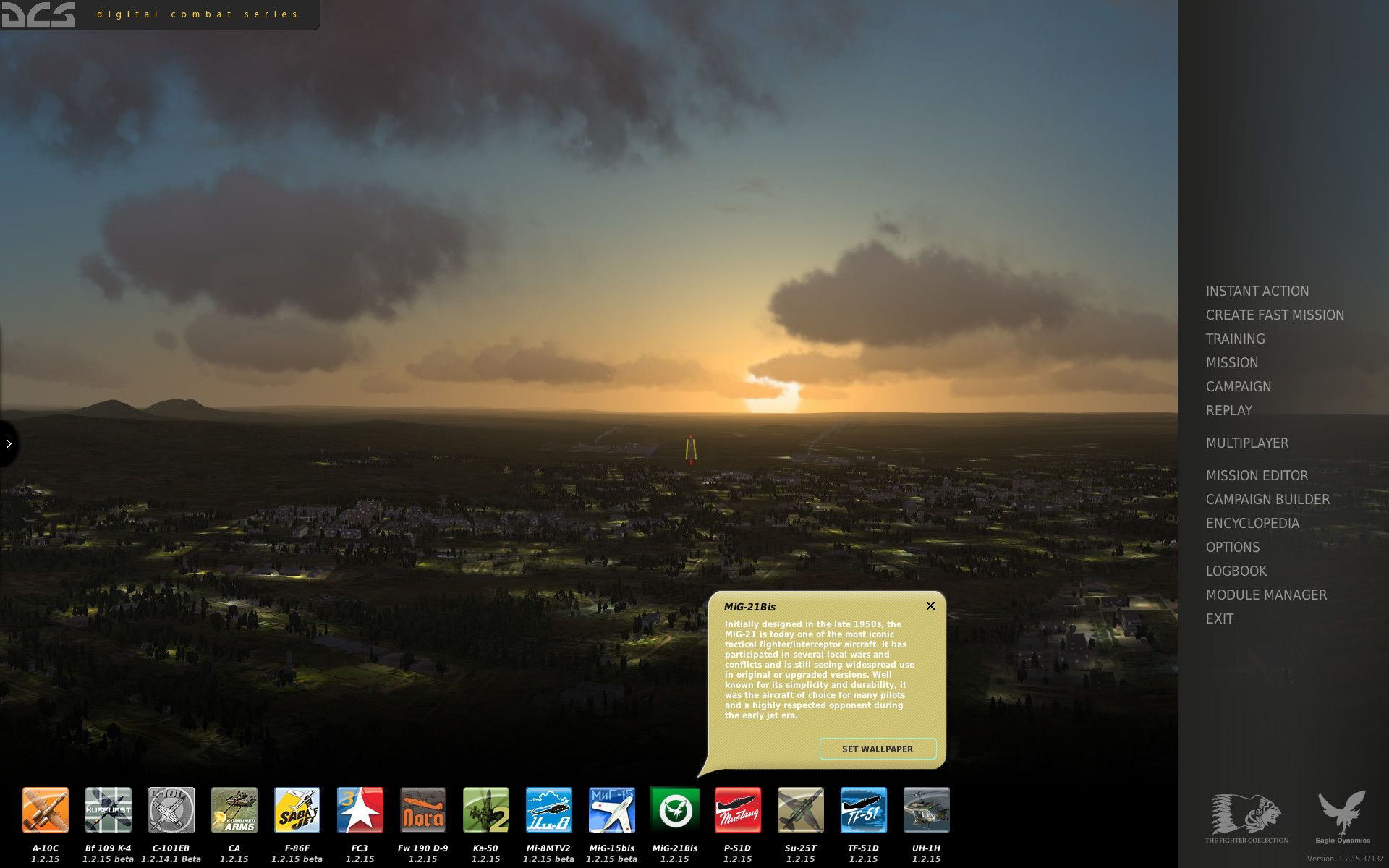Viewport: 1389px width, 868px height.
Task: Click The Fighter Collection logo
Action: pos(1246,817)
